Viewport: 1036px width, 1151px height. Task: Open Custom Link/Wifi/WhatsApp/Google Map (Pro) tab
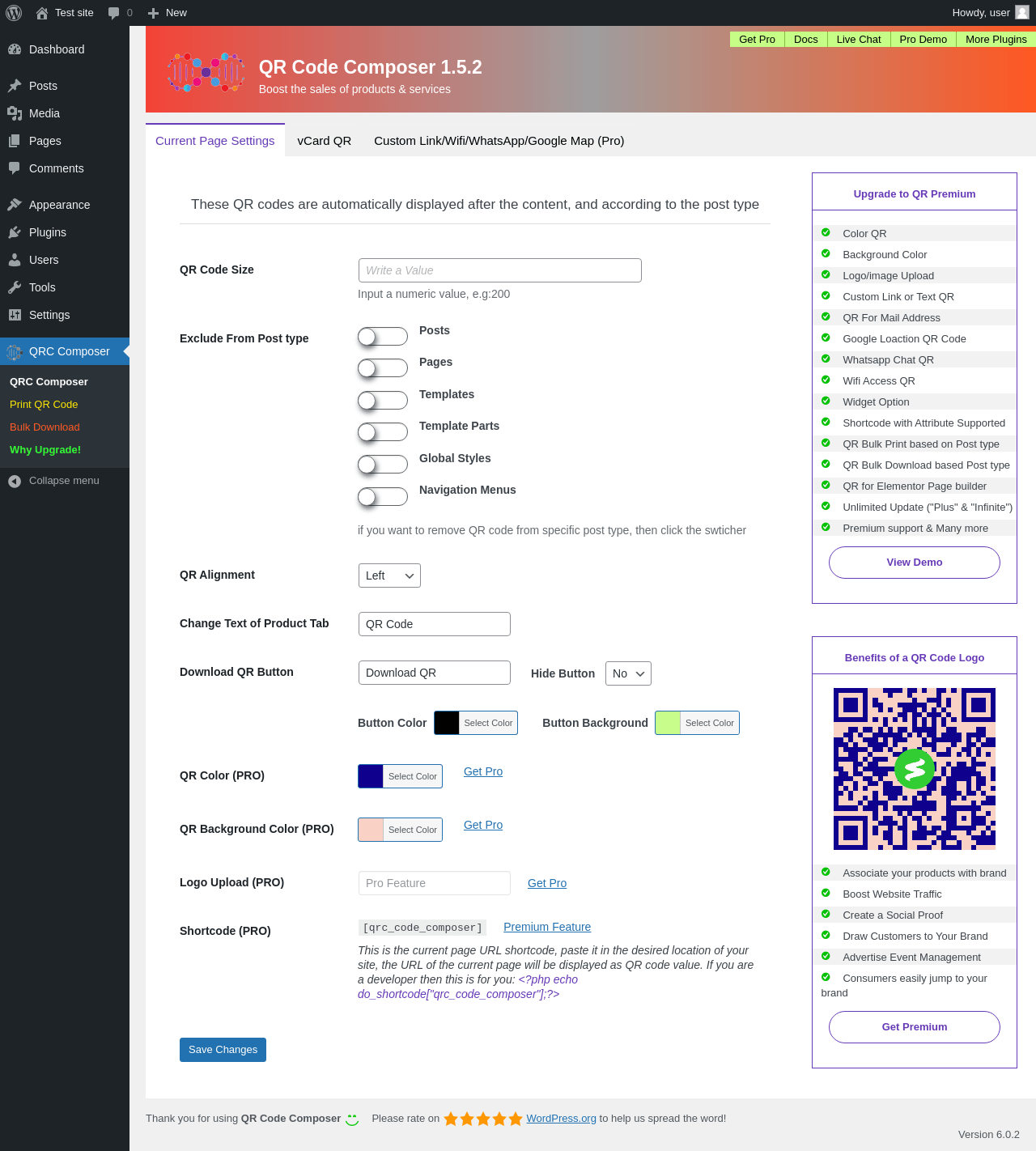pyautogui.click(x=499, y=141)
